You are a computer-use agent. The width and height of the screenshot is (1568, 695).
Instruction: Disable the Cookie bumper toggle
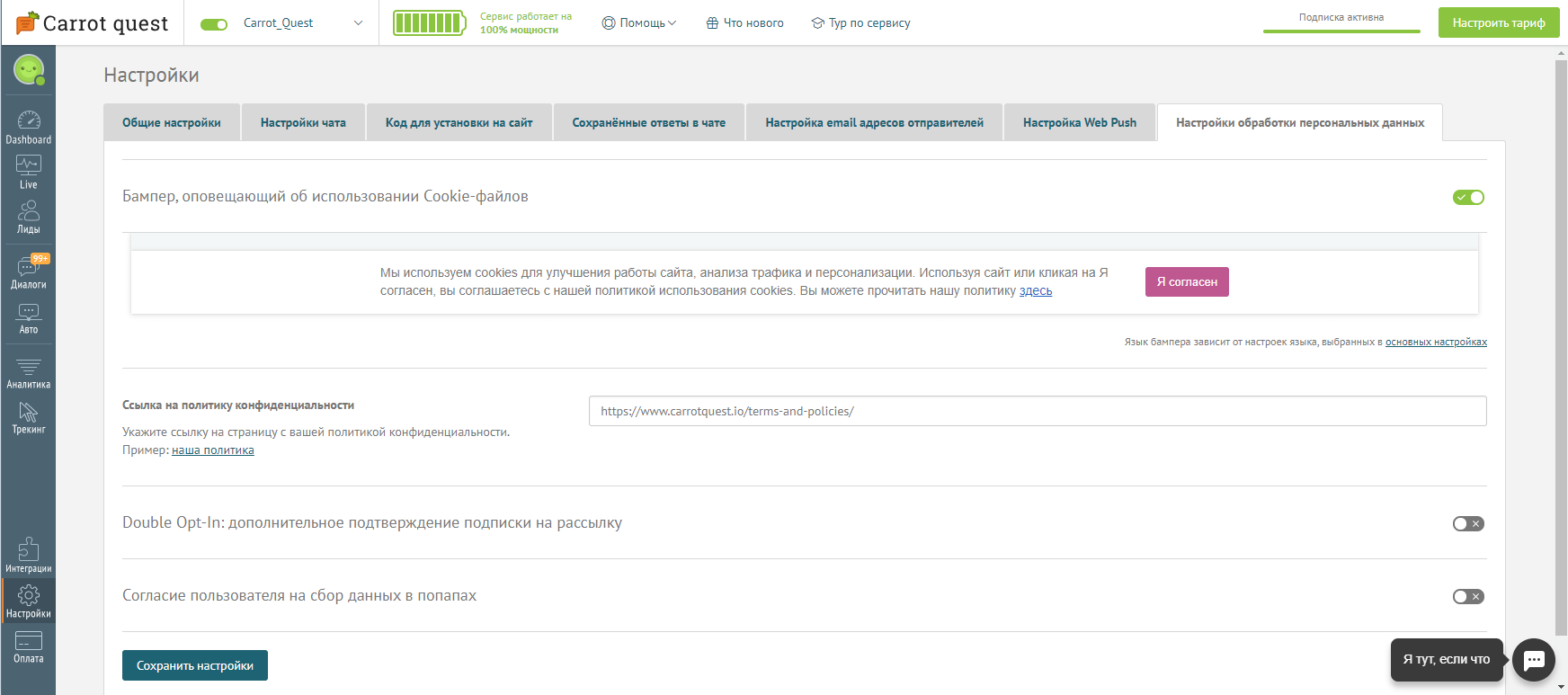pos(1468,198)
